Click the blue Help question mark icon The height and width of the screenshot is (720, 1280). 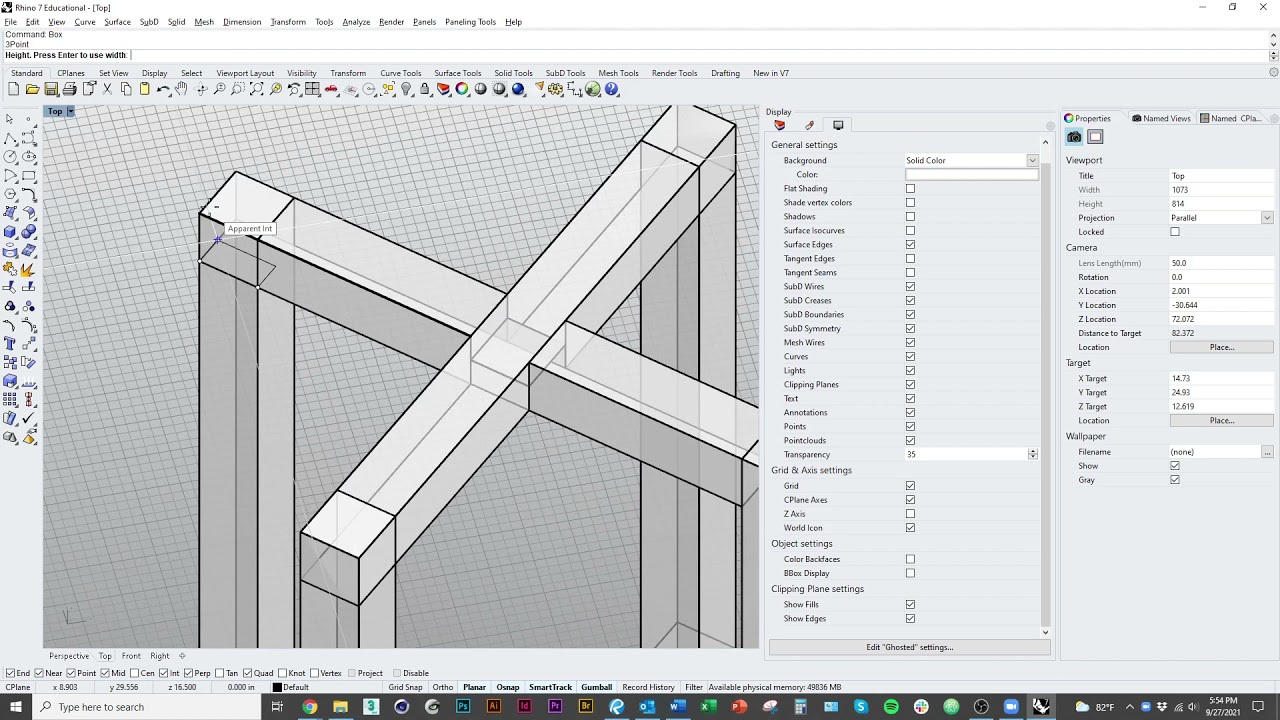coord(612,89)
